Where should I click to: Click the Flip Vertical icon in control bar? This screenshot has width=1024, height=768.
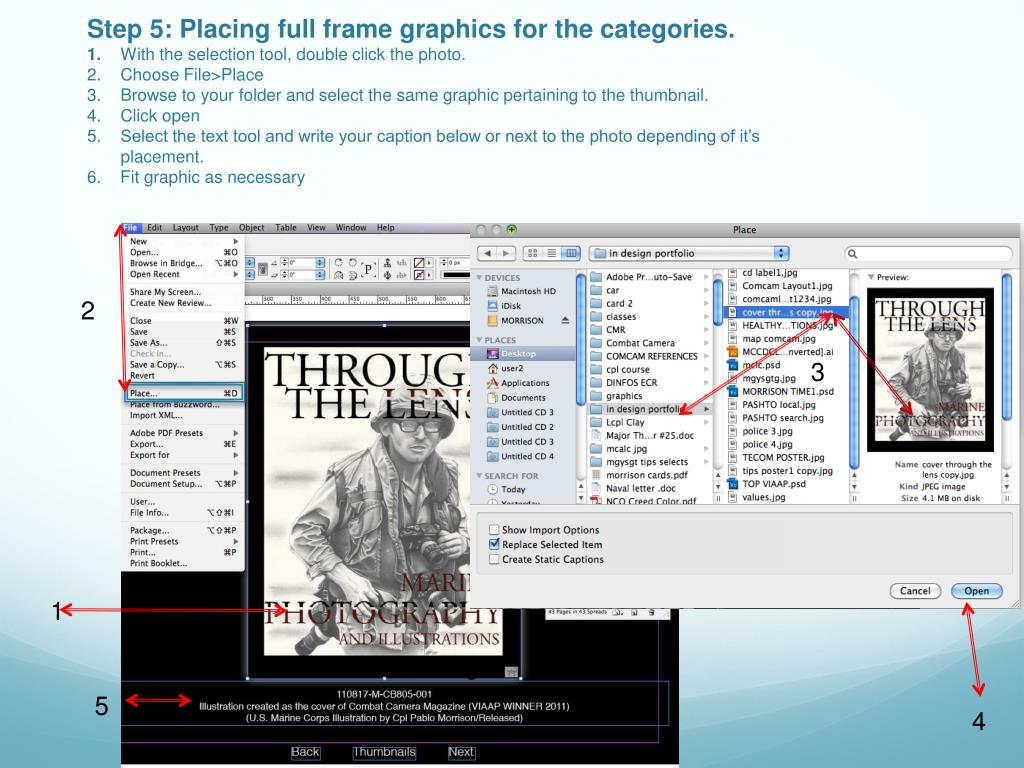[353, 276]
